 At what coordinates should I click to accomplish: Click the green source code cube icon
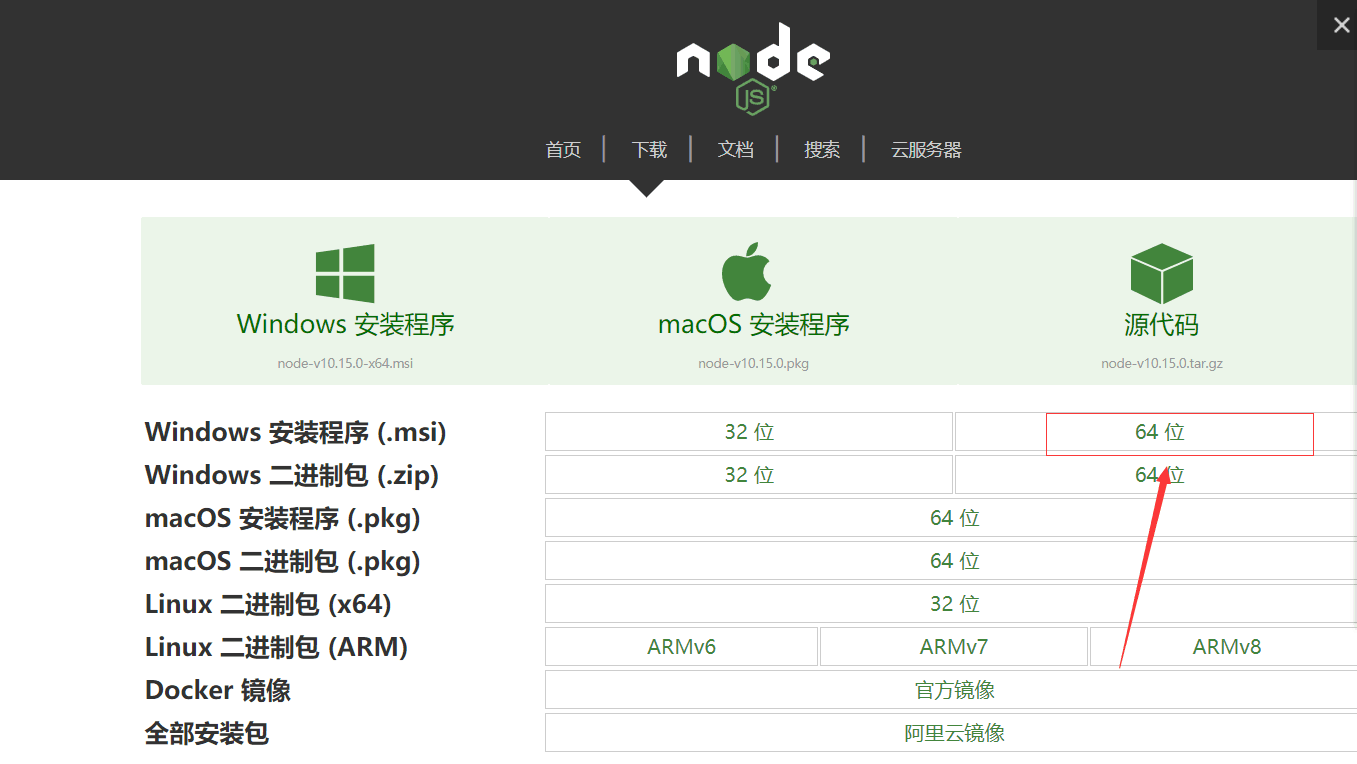tap(1161, 273)
